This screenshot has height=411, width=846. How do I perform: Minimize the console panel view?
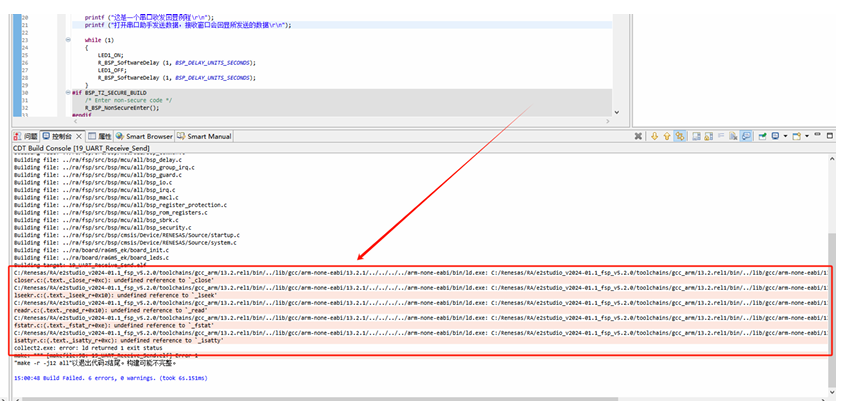(x=818, y=134)
